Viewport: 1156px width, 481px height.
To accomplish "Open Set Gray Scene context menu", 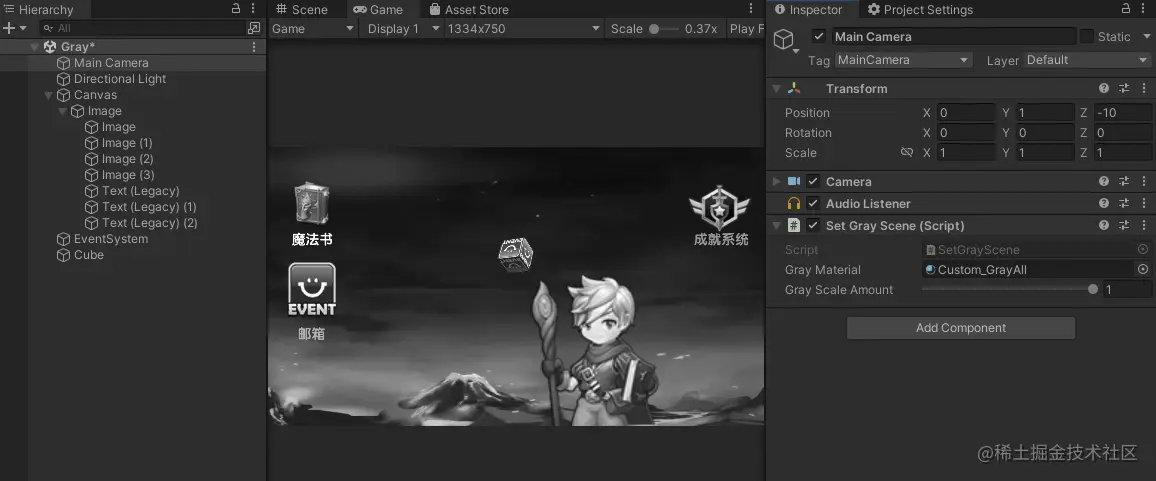I will 1143,226.
